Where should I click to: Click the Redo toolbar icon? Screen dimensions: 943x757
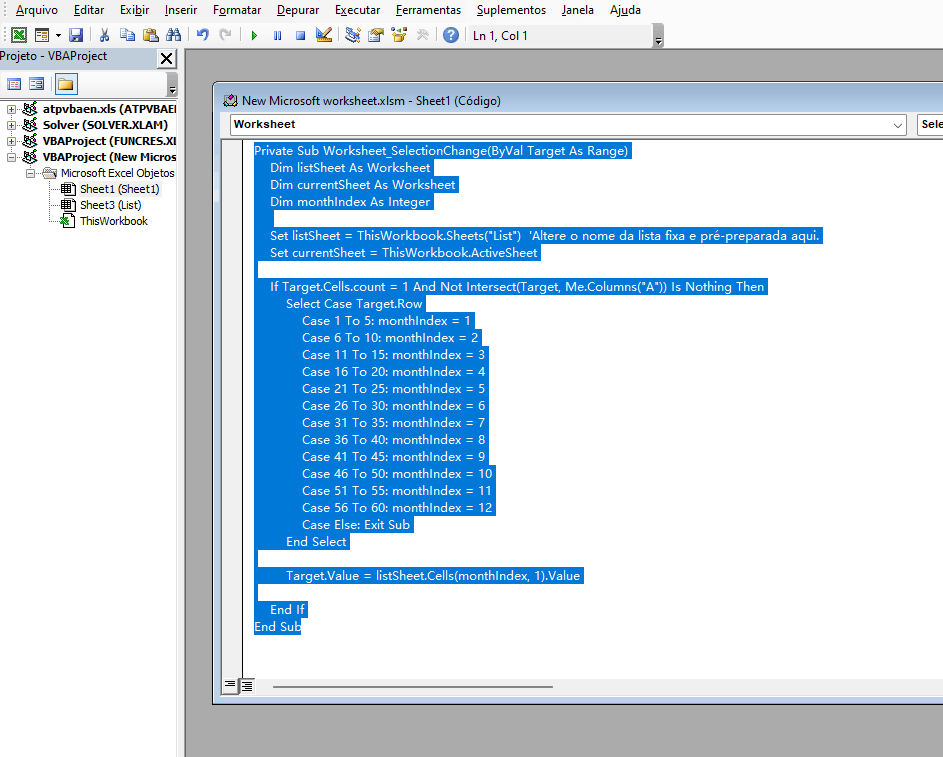click(x=226, y=35)
